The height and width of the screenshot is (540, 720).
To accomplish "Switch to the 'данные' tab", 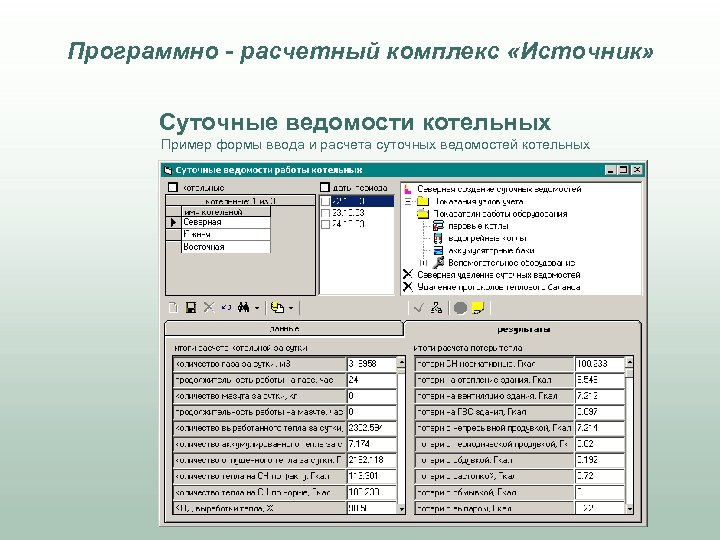I will tap(283, 329).
